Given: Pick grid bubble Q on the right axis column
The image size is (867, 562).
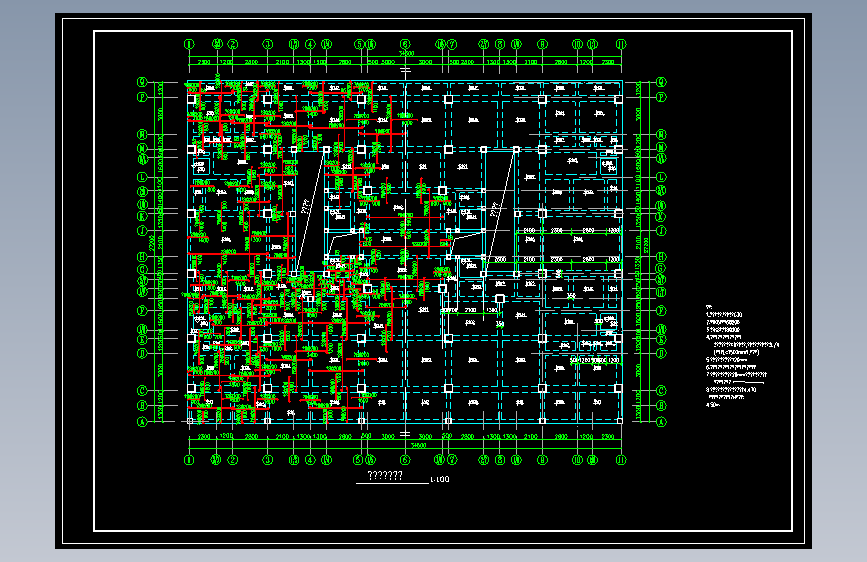Looking at the screenshot, I should (661, 82).
